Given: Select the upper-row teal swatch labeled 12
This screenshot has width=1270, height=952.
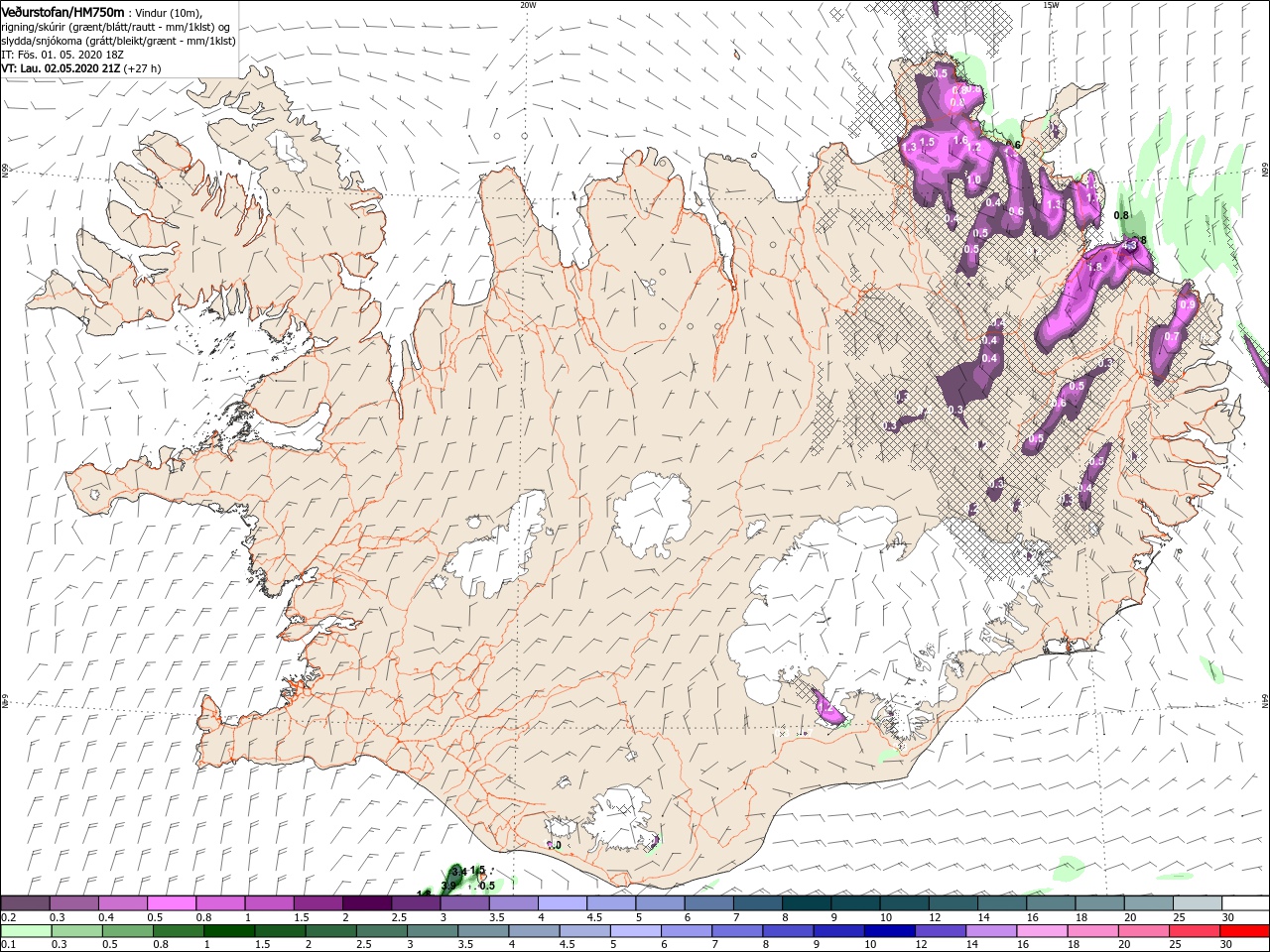Looking at the screenshot, I should [952, 903].
